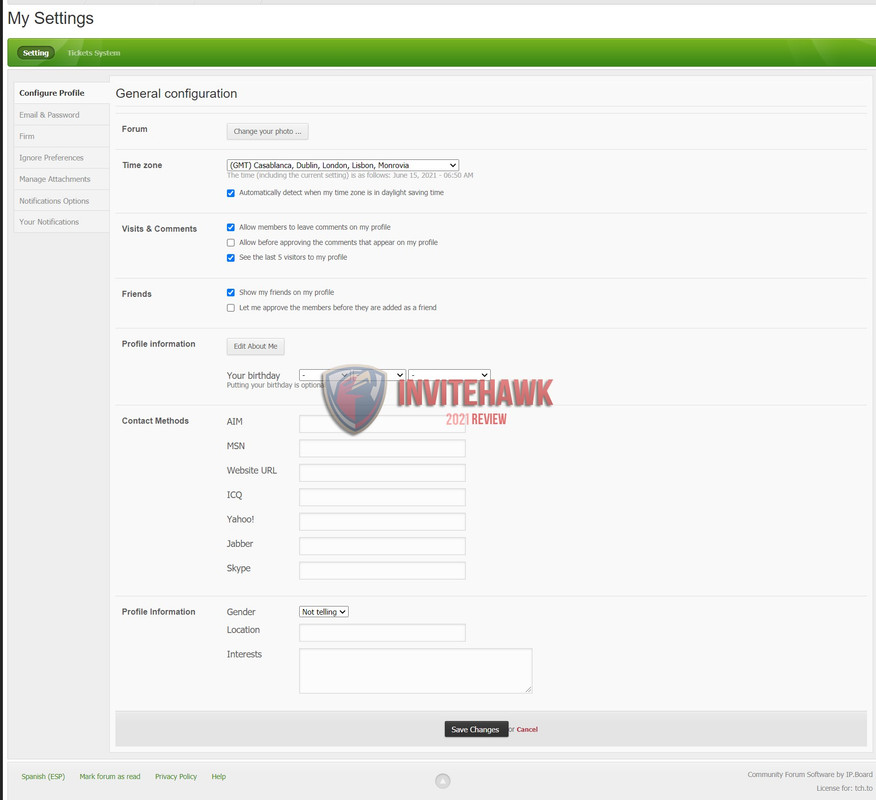
Task: Click the Edit About Me button
Action: [x=255, y=346]
